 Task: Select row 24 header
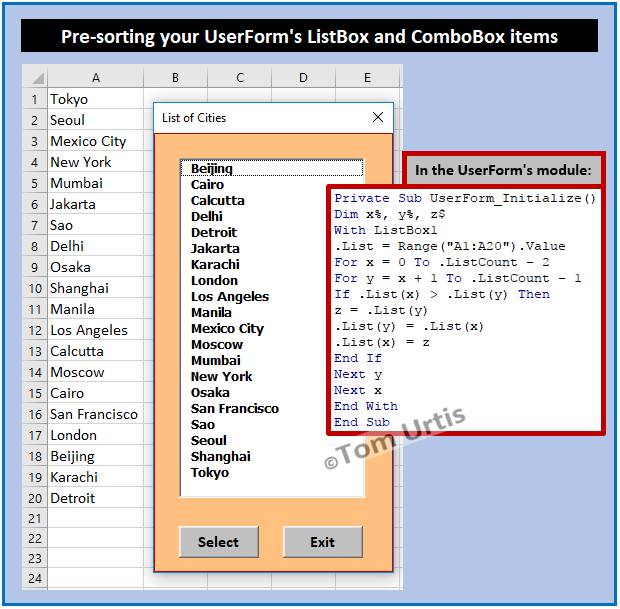[x=35, y=579]
